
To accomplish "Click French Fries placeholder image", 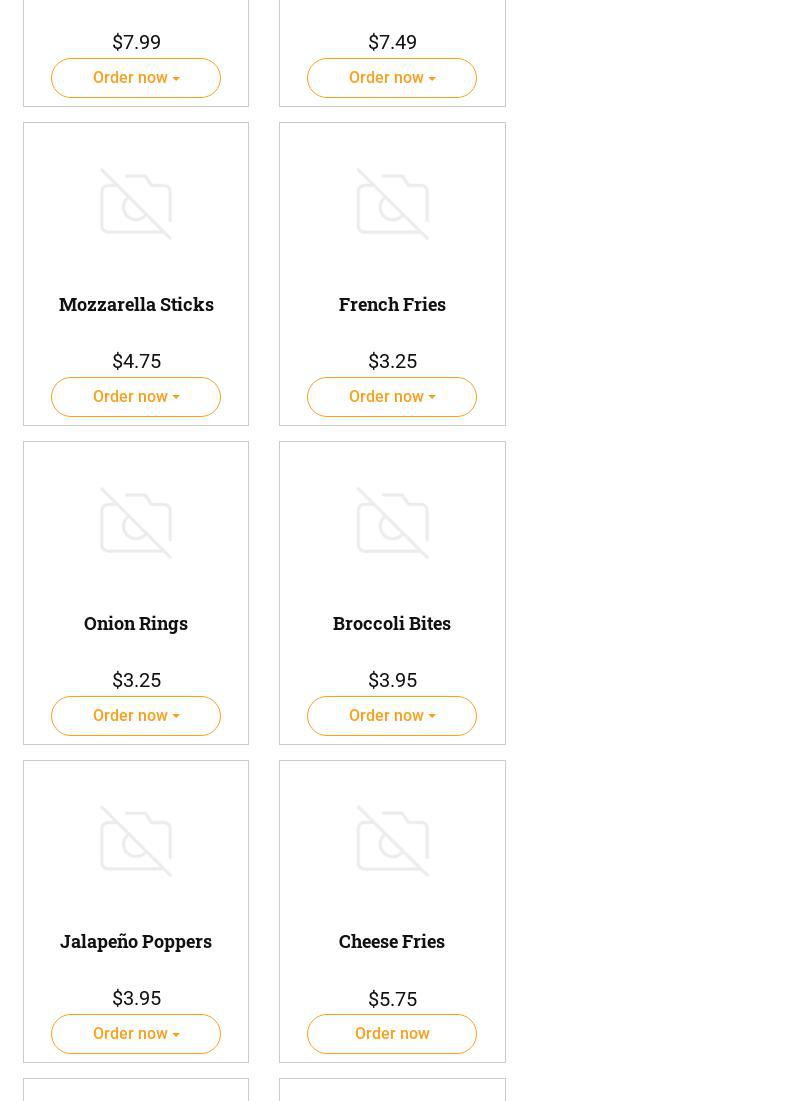I will coord(392,204).
